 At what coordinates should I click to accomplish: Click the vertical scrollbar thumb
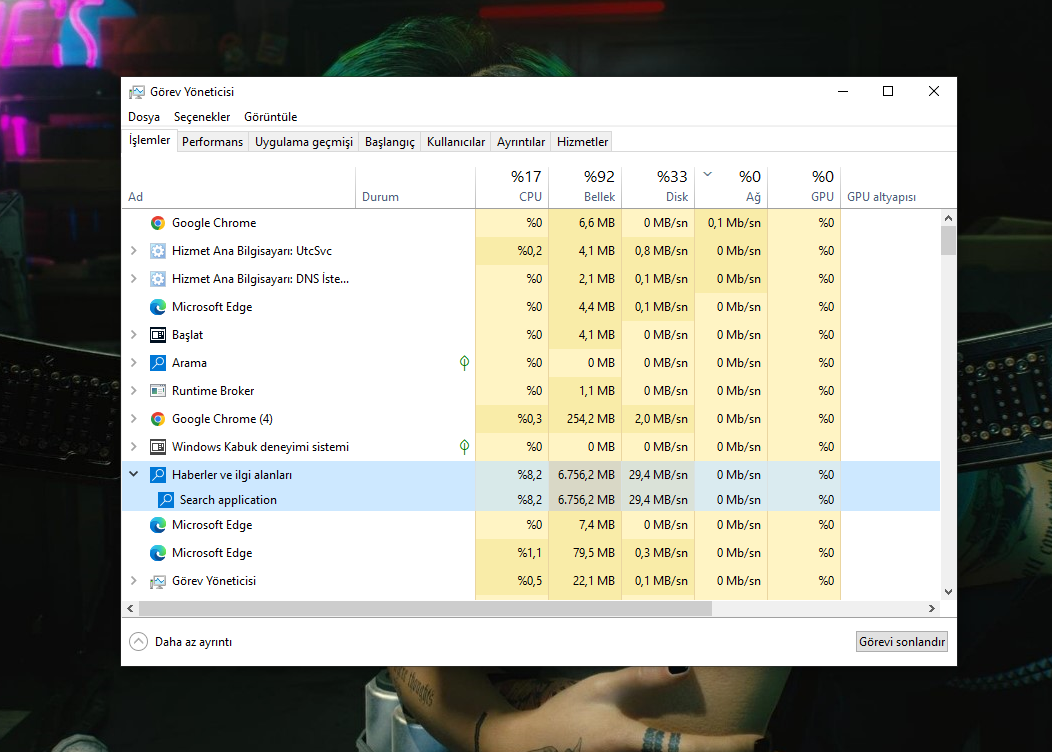[x=948, y=241]
